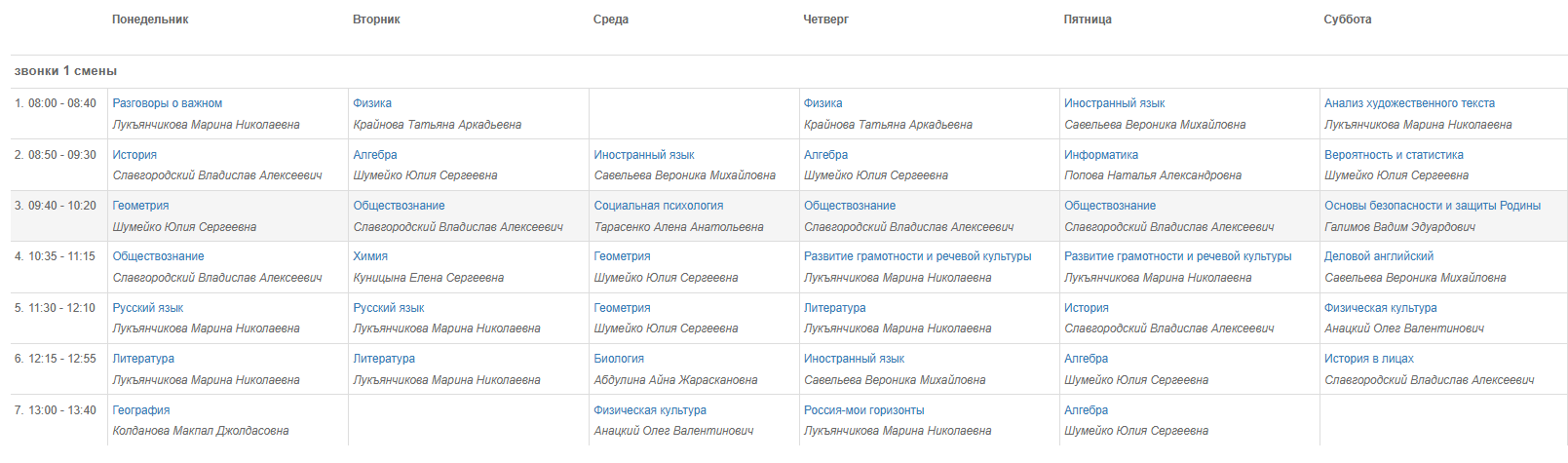Open Wednesday's Биология lesson
The image size is (1568, 463).
point(619,359)
